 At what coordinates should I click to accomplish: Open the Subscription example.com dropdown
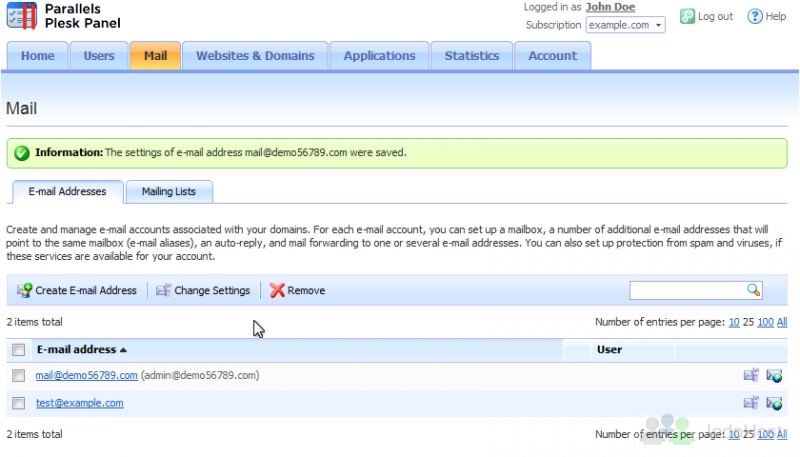click(626, 25)
